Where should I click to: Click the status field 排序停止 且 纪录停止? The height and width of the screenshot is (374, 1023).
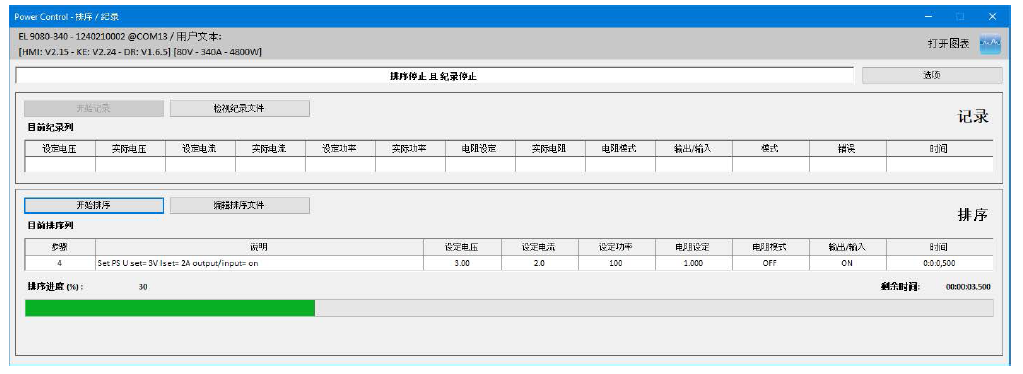(435, 76)
